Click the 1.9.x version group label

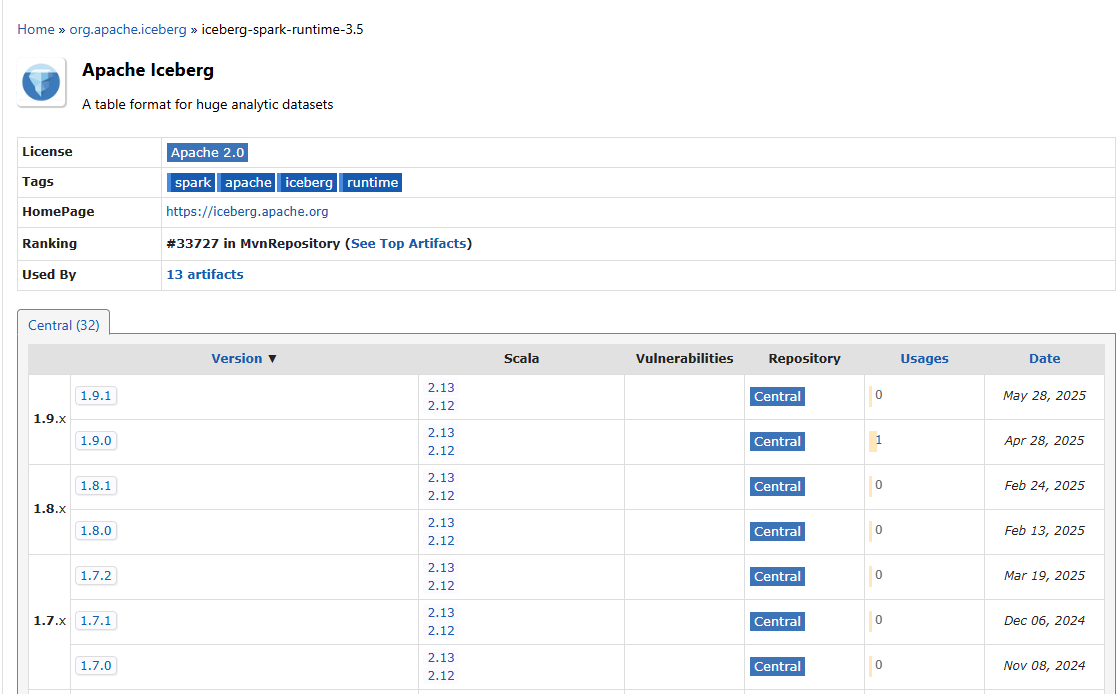[49, 418]
